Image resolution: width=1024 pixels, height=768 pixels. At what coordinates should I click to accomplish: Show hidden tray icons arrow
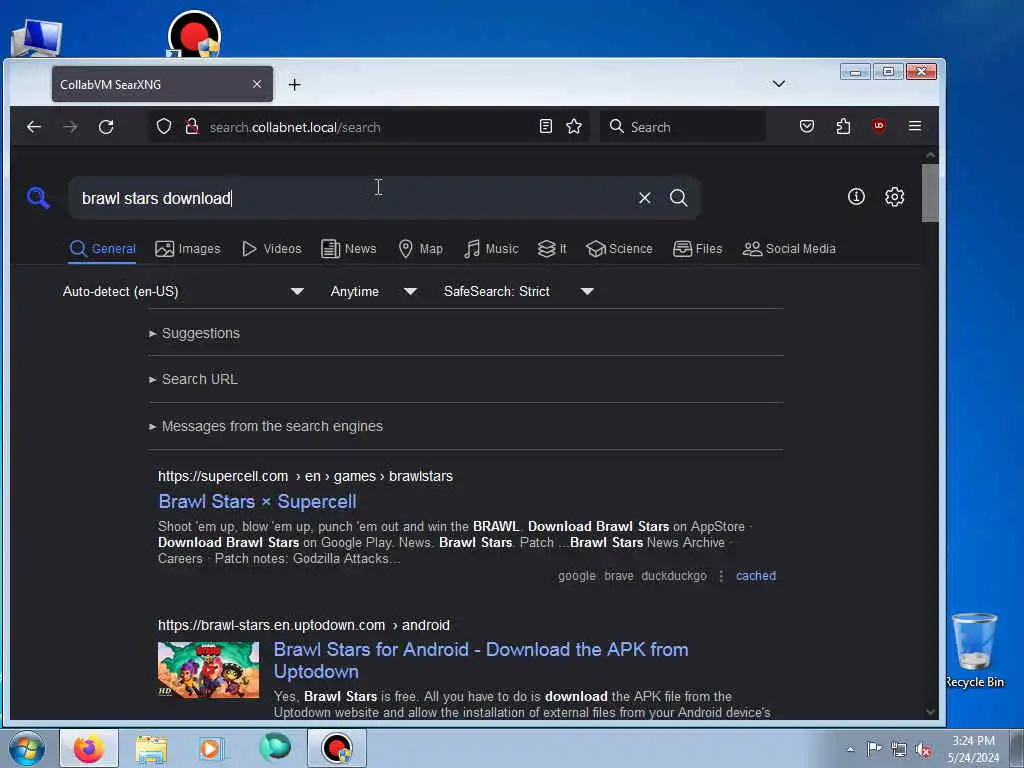[850, 750]
